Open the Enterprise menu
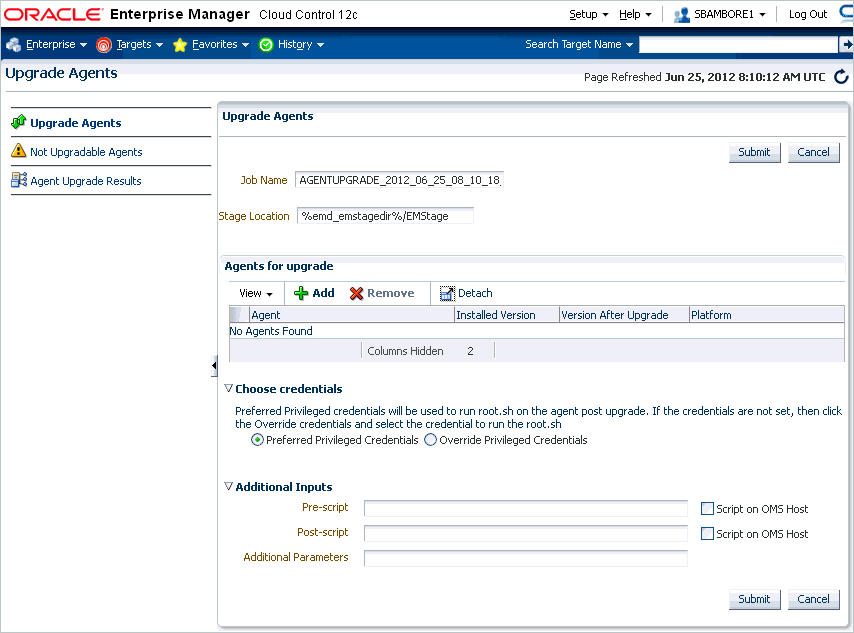 click(56, 45)
